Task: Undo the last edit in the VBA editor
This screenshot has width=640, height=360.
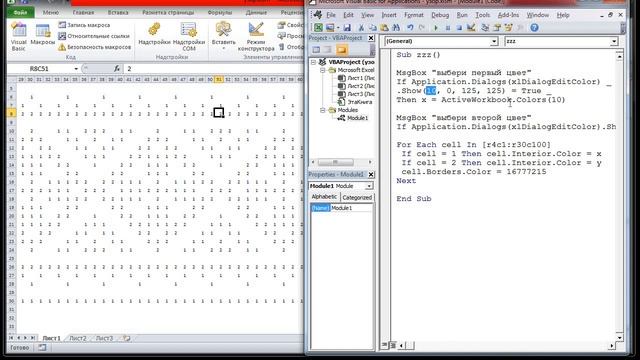Action: coord(410,28)
